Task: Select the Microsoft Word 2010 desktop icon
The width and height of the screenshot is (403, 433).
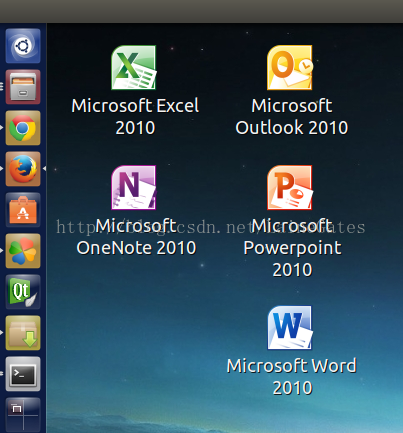Action: (290, 328)
